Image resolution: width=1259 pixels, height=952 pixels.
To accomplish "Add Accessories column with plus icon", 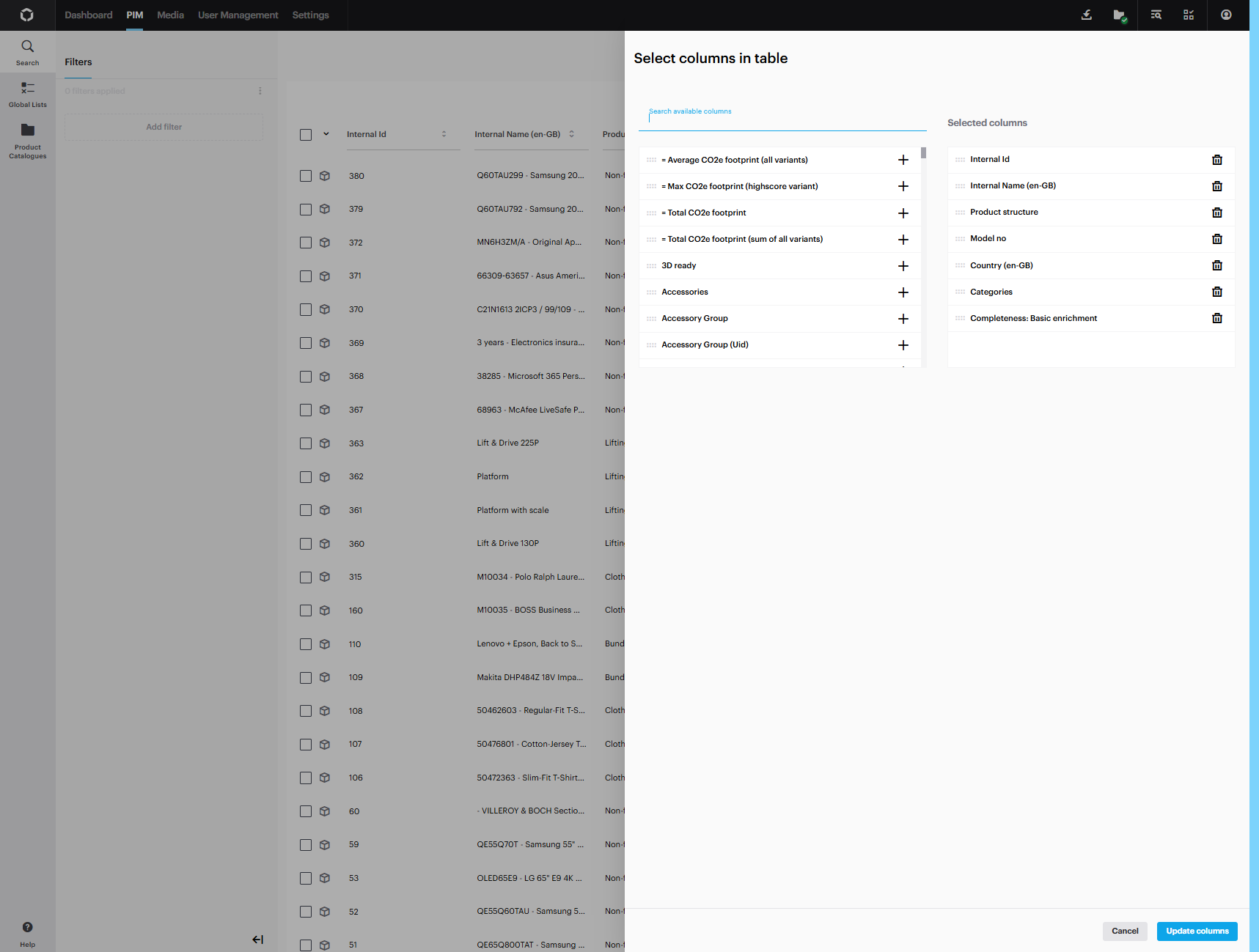I will click(903, 292).
